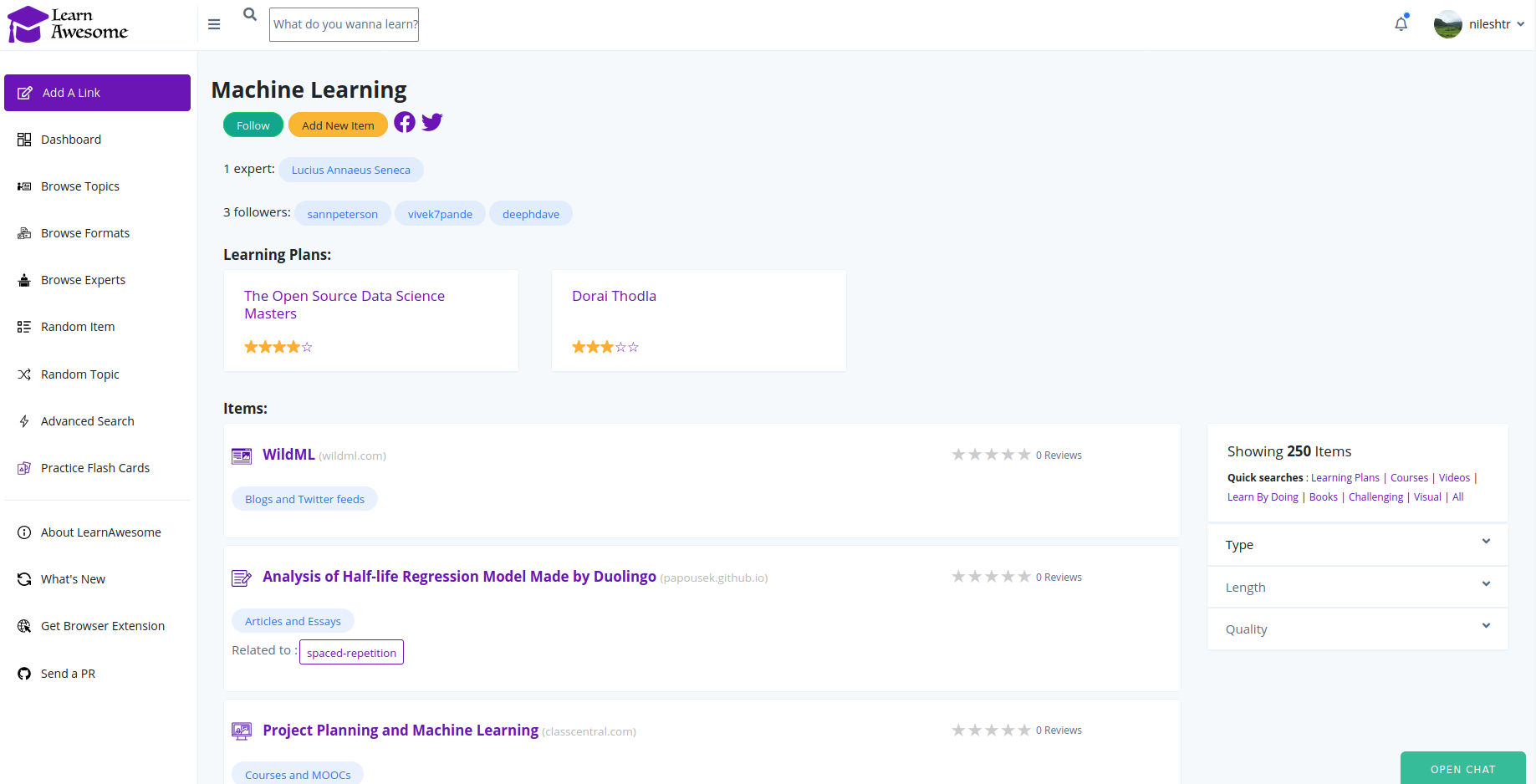
Task: Quick search Challenging
Action: click(1375, 497)
